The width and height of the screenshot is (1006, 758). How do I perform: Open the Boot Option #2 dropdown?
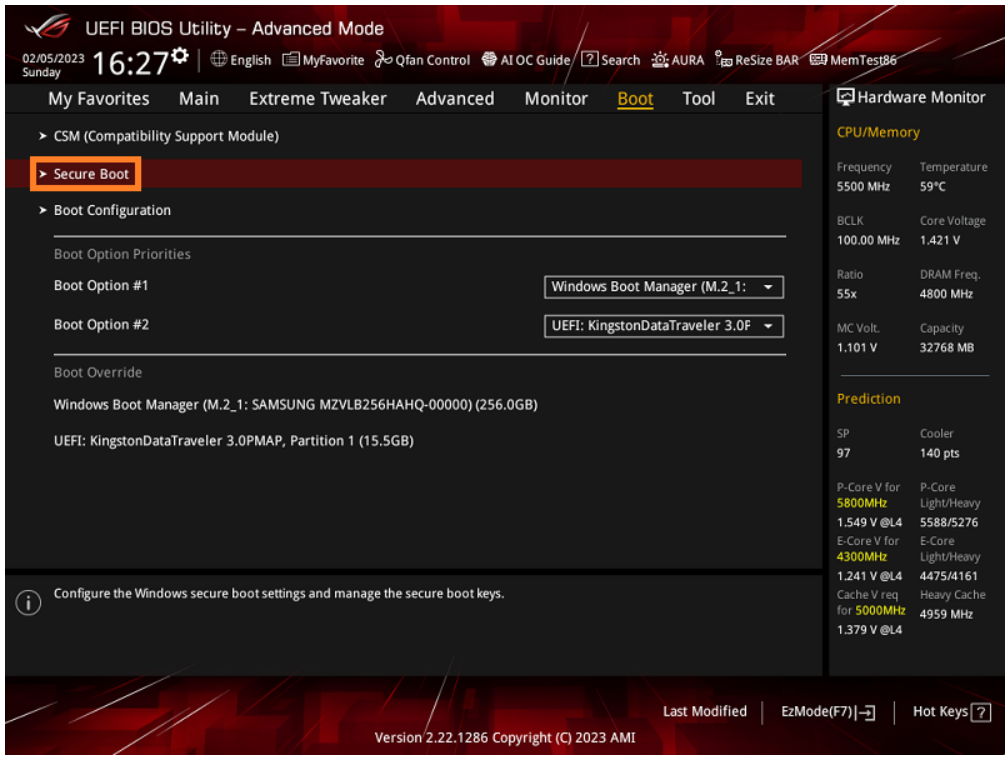click(663, 326)
